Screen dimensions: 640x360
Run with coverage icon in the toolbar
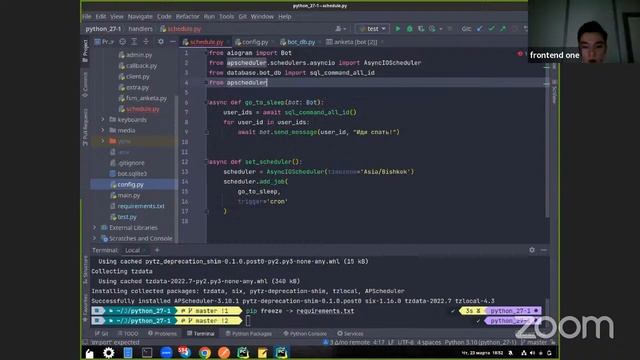coord(421,29)
